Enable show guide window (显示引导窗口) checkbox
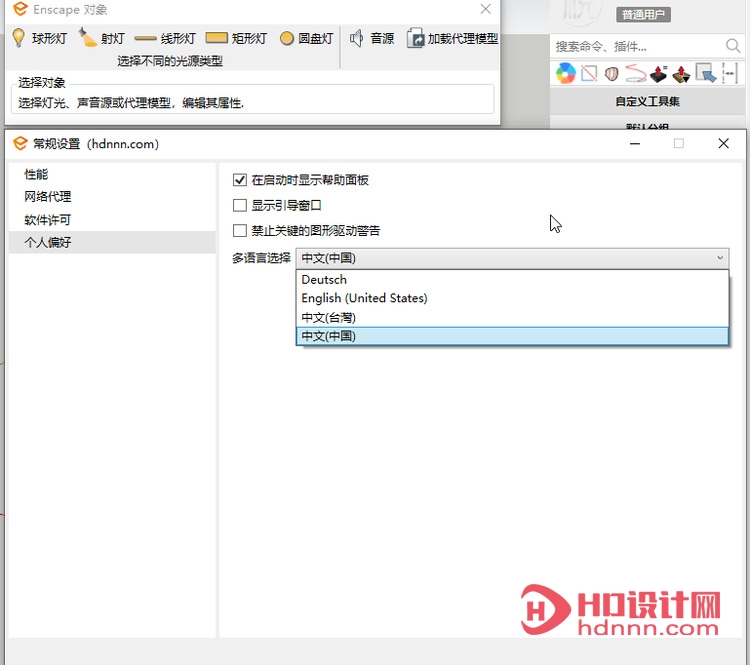750x665 pixels. pyautogui.click(x=240, y=205)
